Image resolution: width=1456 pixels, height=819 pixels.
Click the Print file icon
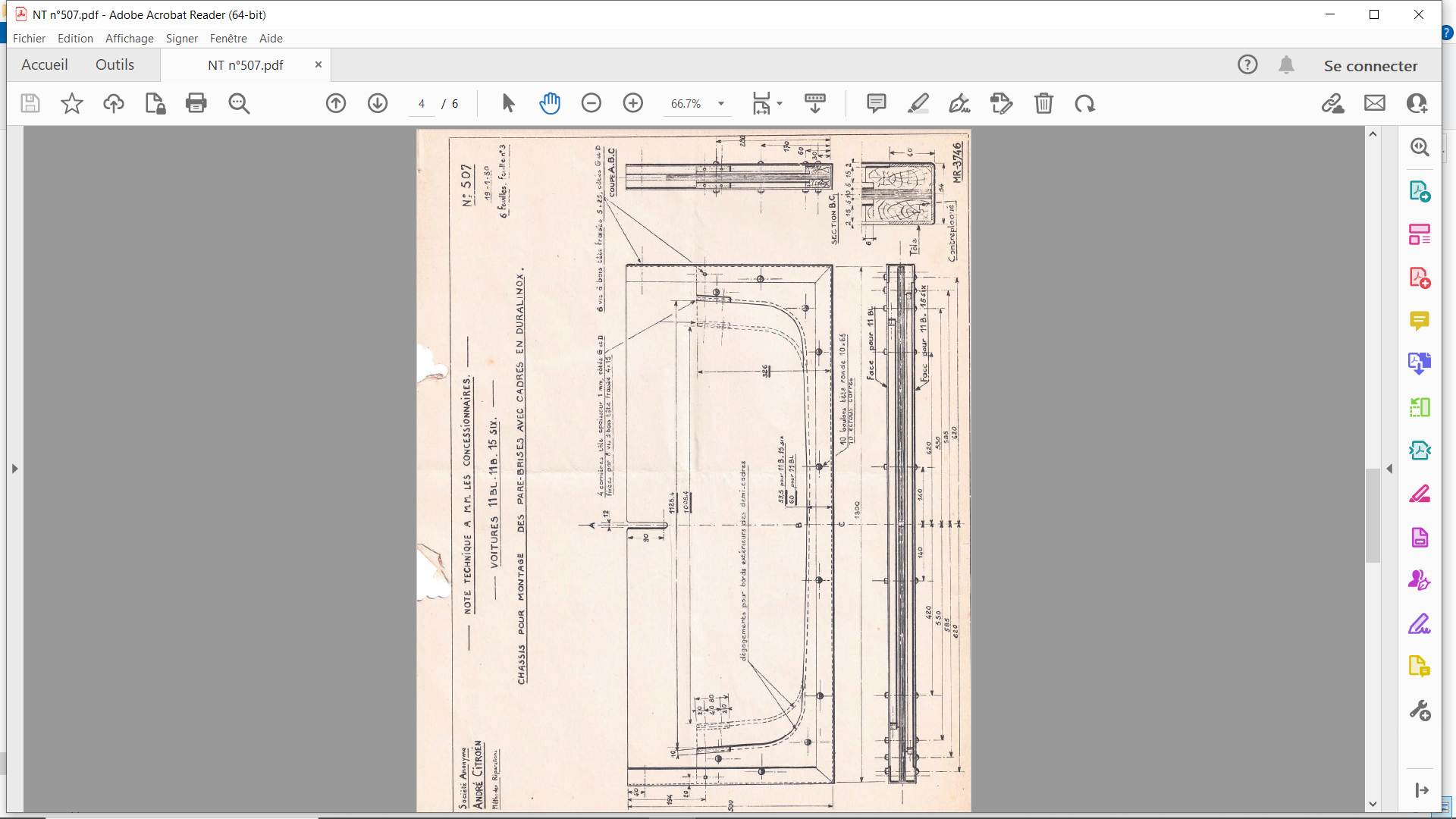click(x=196, y=103)
